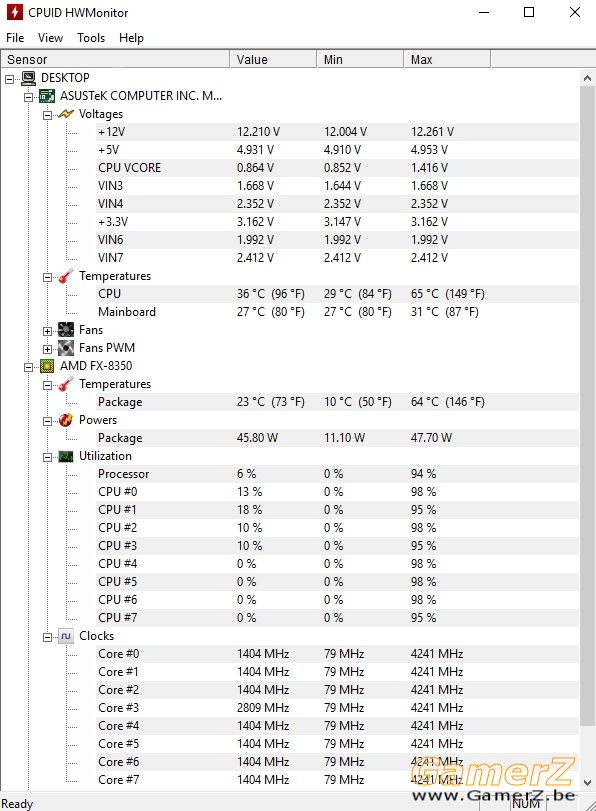This screenshot has height=811, width=596.
Task: Click the Value column header
Action: 273,59
